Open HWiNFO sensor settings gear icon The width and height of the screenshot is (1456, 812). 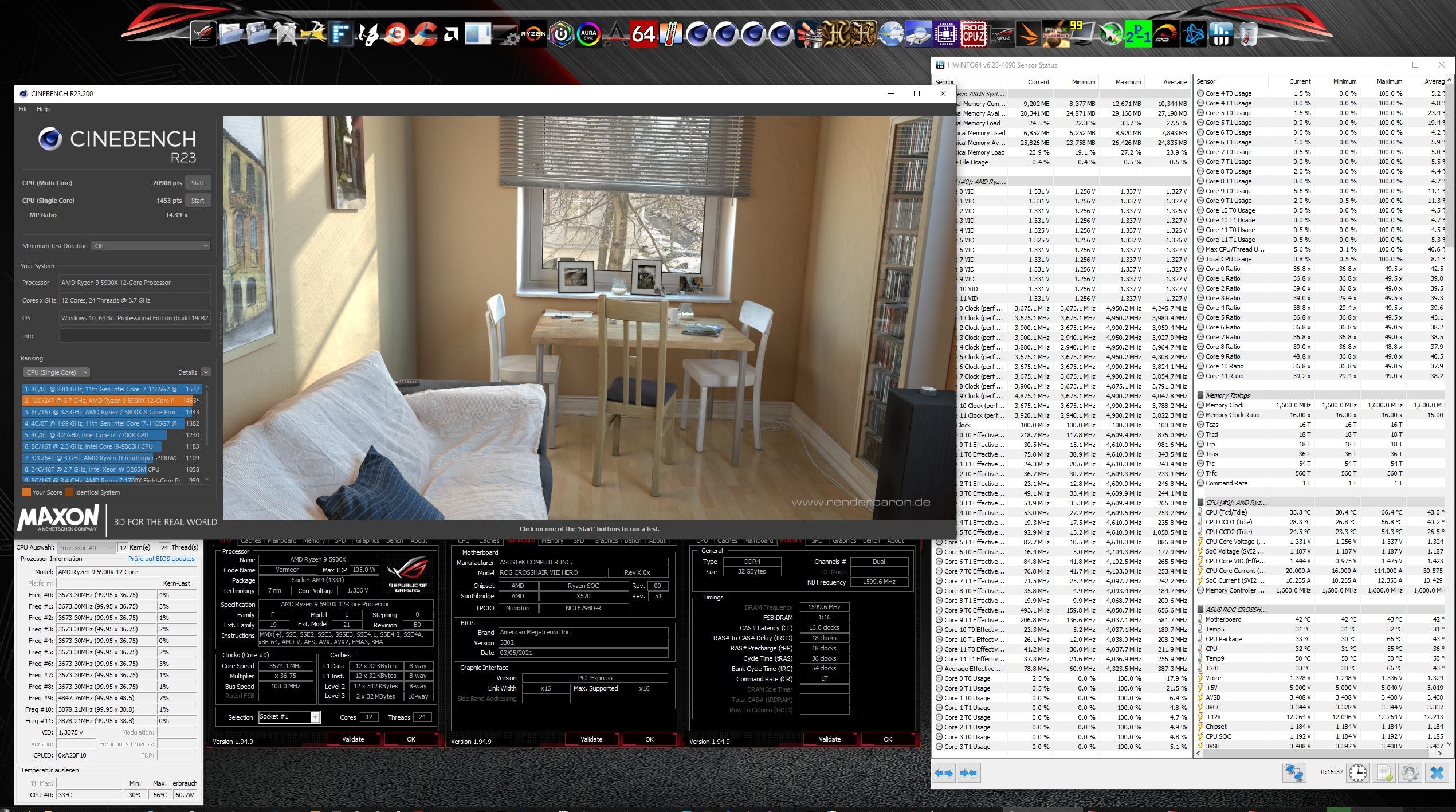(x=1410, y=772)
